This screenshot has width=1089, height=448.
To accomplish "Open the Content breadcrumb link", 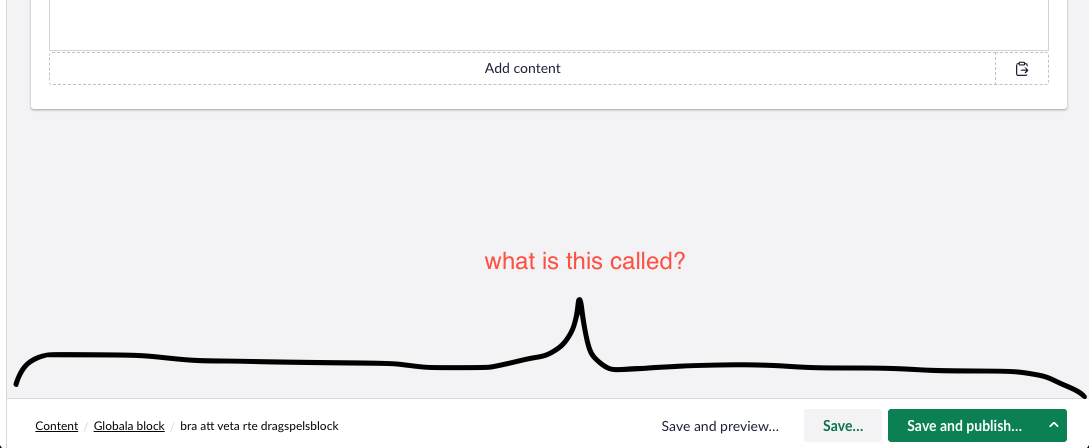I will [56, 426].
